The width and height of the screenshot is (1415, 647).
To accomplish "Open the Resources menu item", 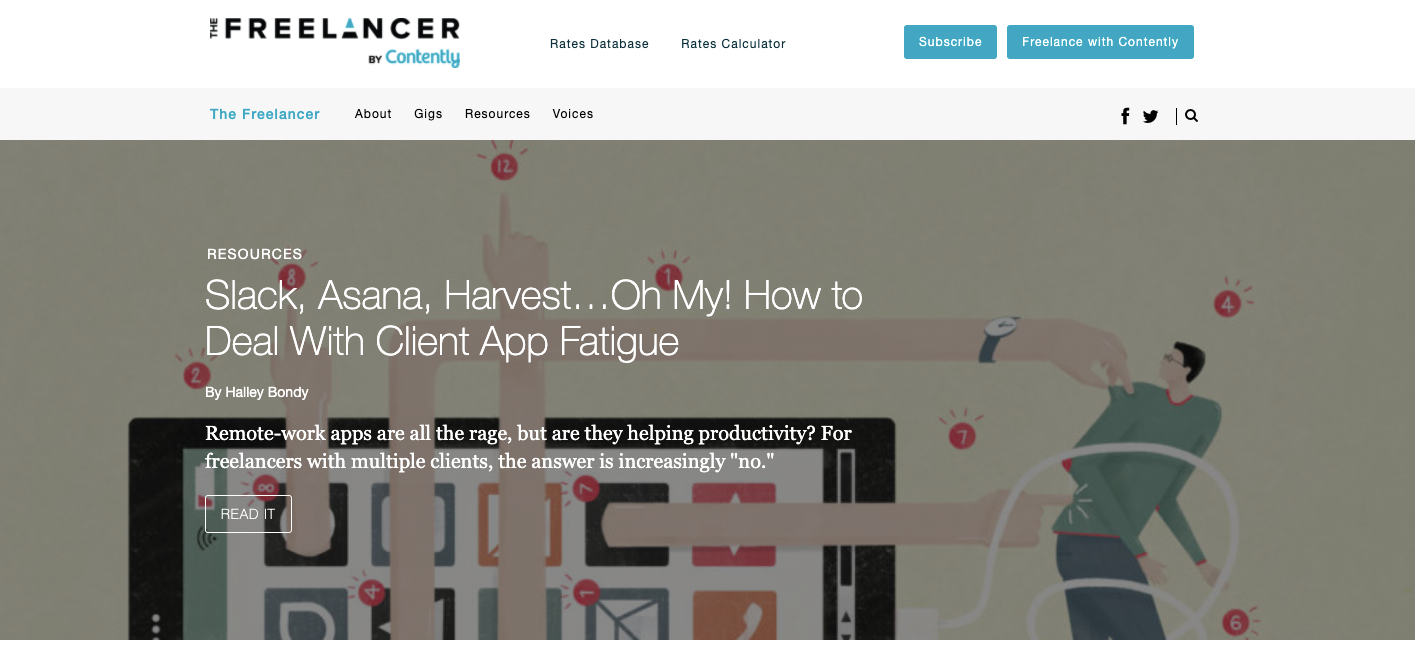I will pyautogui.click(x=497, y=114).
